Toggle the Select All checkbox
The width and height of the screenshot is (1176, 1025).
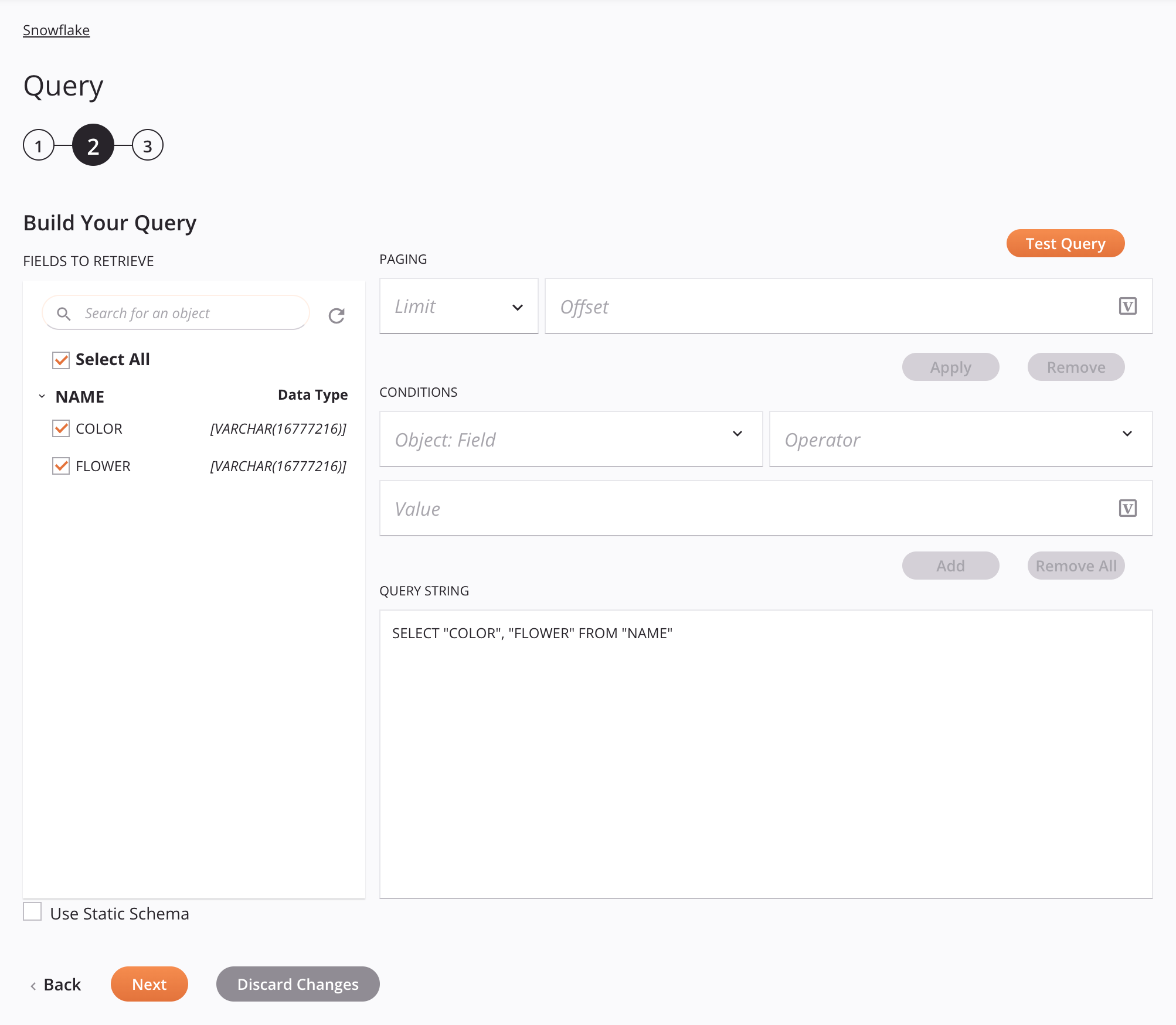click(x=62, y=359)
